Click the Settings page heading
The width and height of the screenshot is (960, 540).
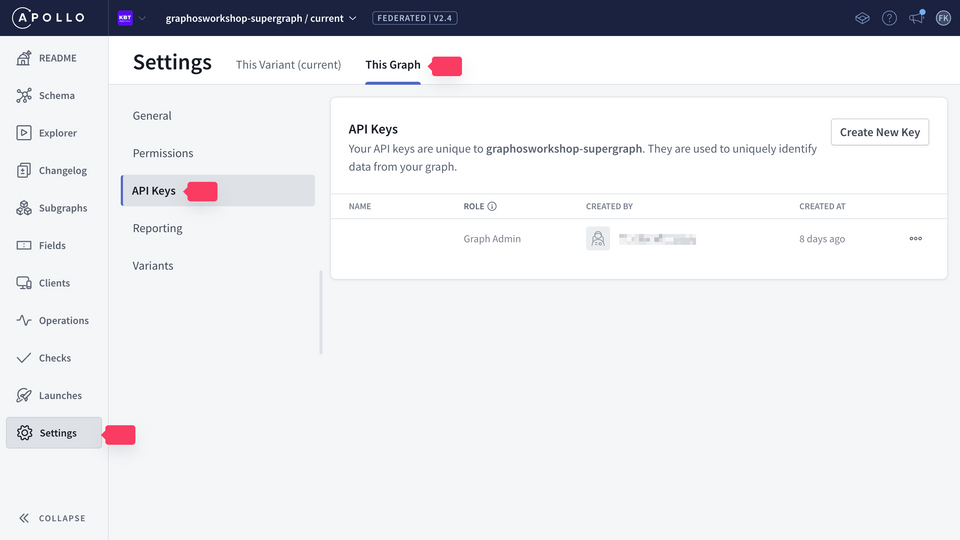(172, 62)
